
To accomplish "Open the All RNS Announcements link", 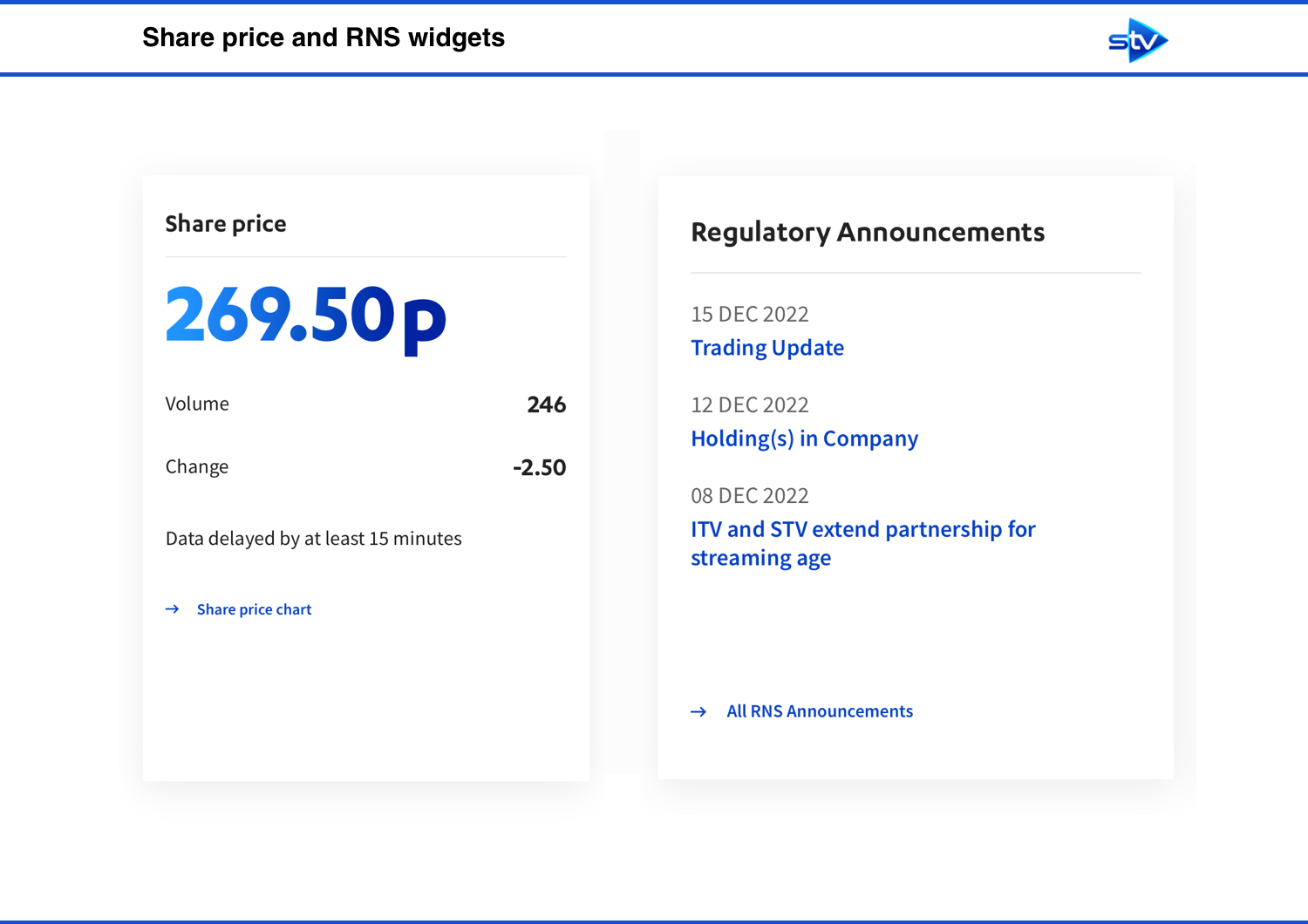I will tap(819, 711).
